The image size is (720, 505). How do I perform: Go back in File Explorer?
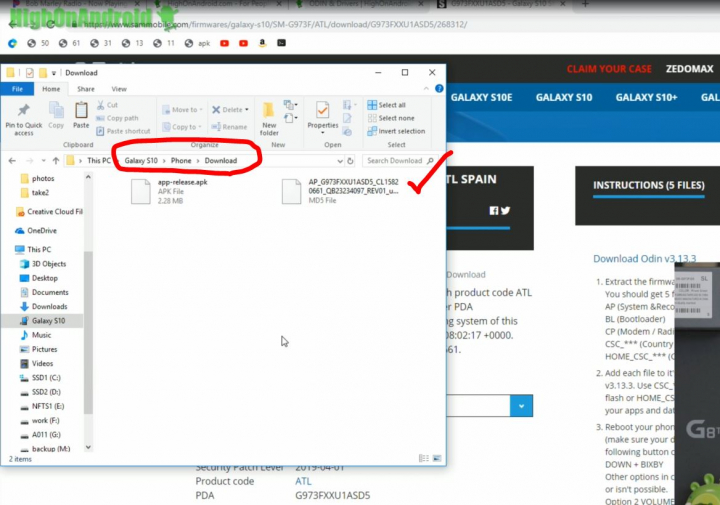coord(12,161)
